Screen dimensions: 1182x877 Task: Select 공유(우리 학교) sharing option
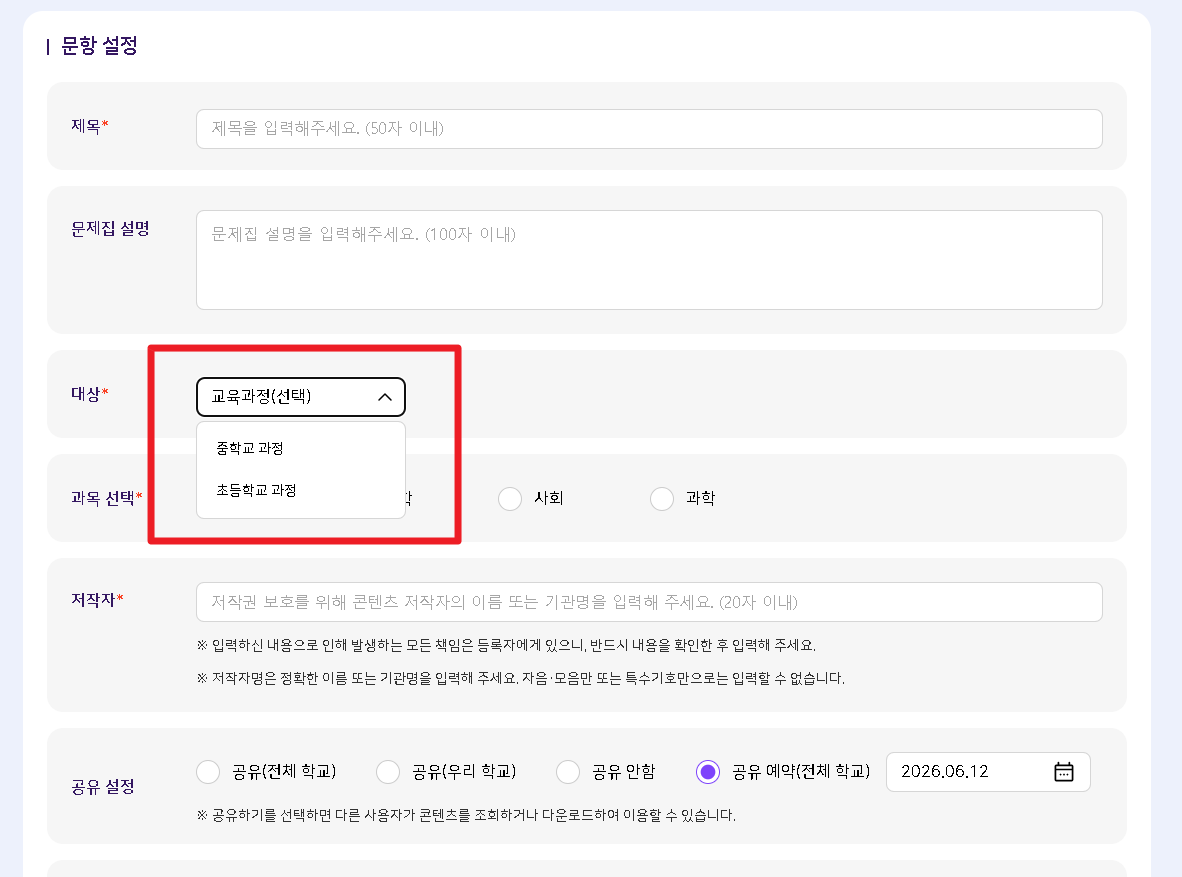(x=388, y=771)
